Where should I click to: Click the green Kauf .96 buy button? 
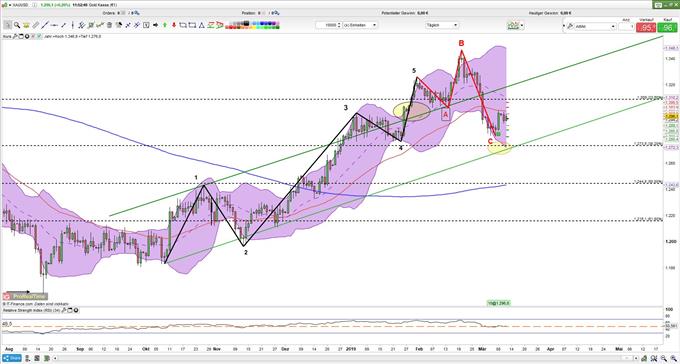click(x=667, y=27)
